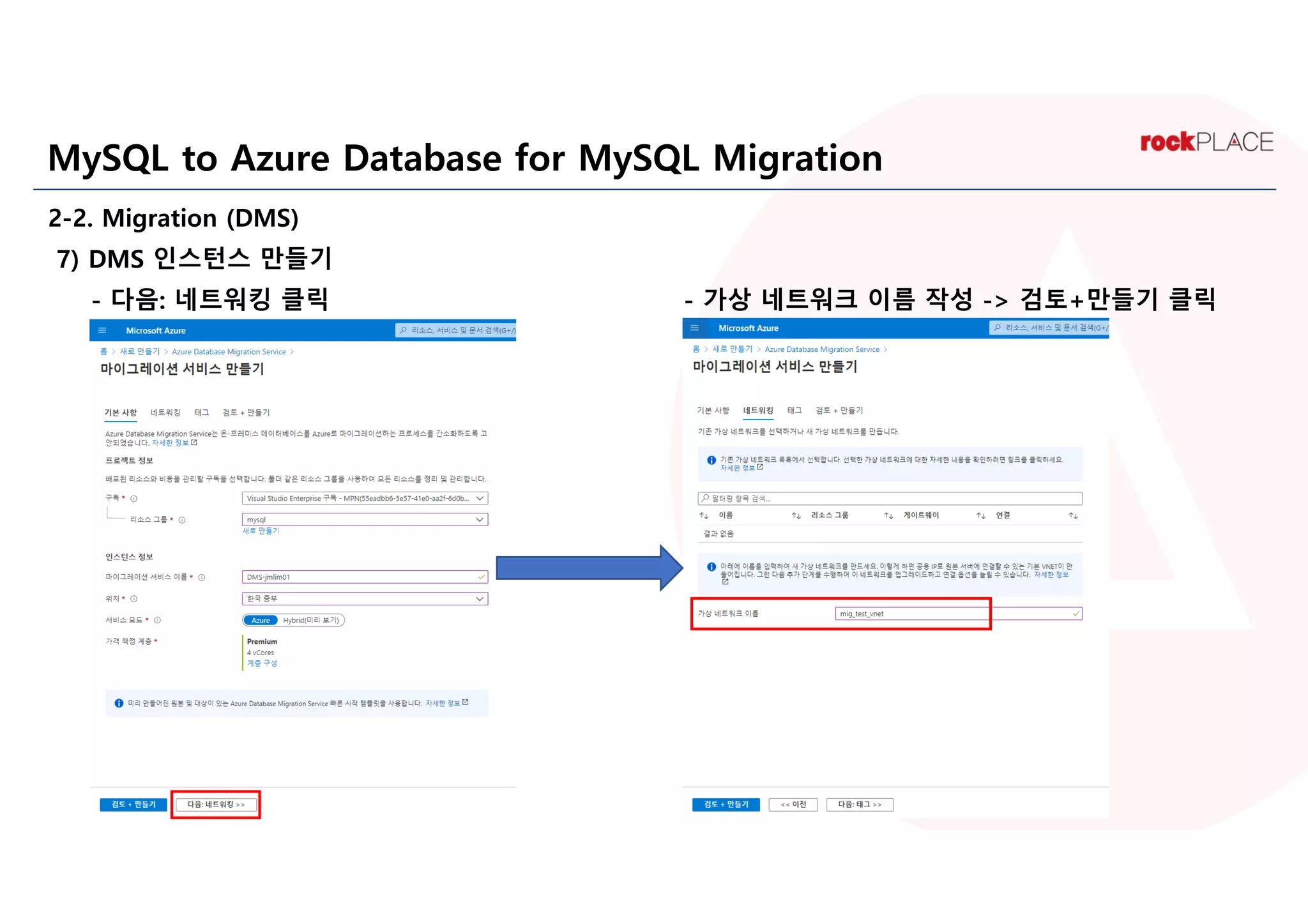Image resolution: width=1308 pixels, height=924 pixels.
Task: Click info icon in new virtual network notice
Action: pyautogui.click(x=711, y=567)
